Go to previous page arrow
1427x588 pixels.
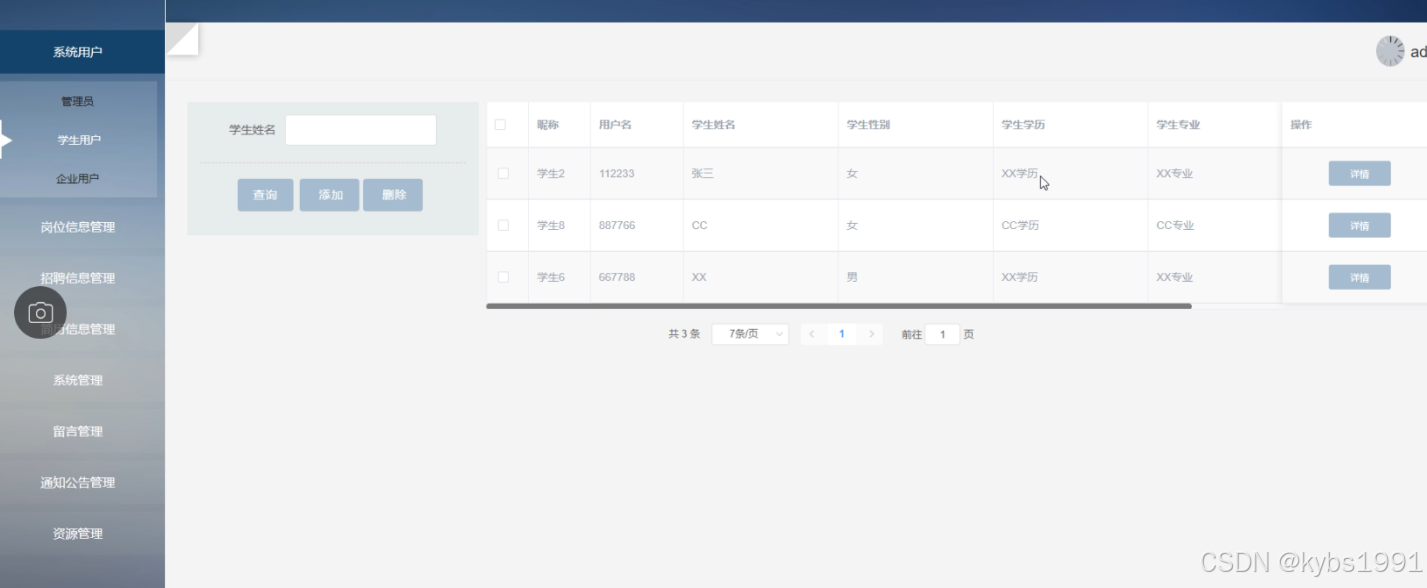click(812, 334)
